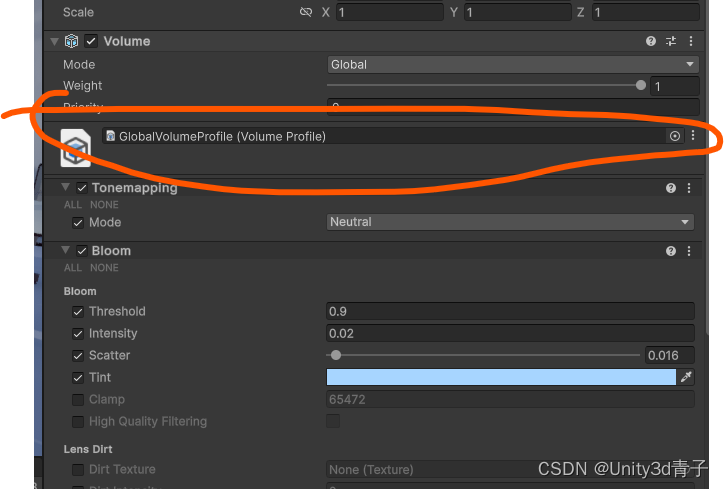724x489 pixels.
Task: Check High Quality Filtering value box
Action: 333,421
